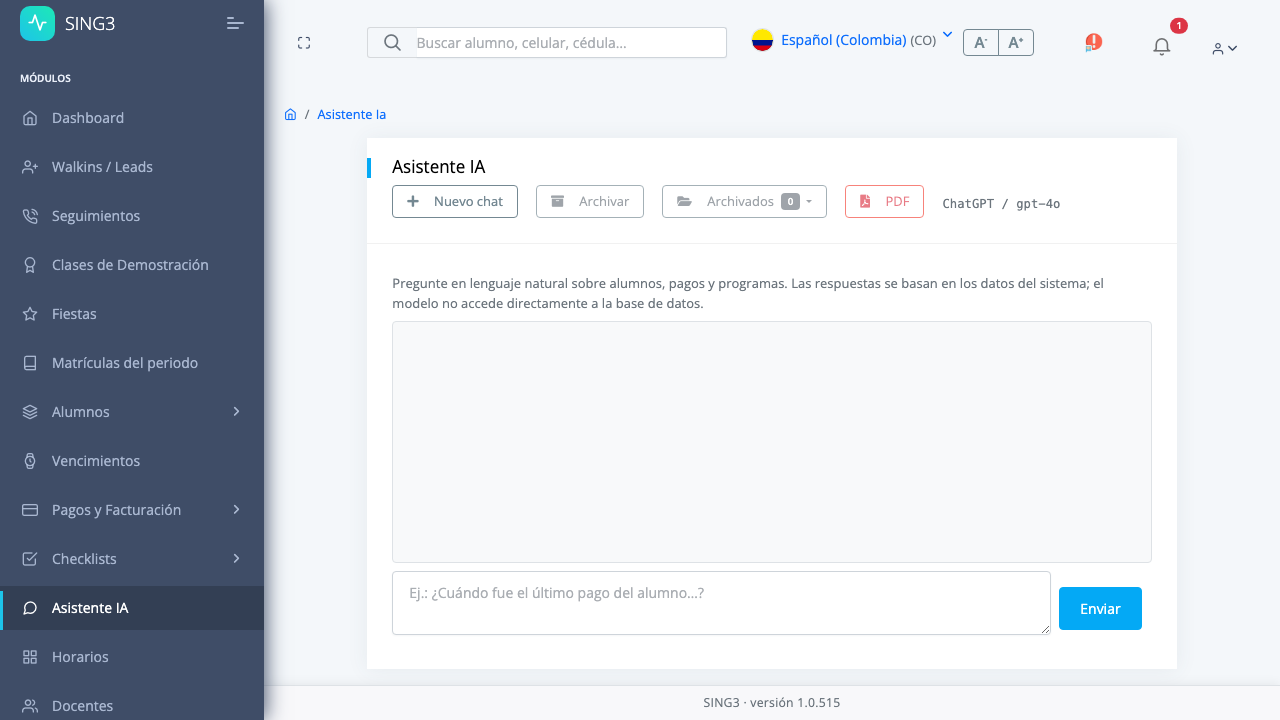Open the user profile menu icon
Image resolution: width=1280 pixels, height=720 pixels.
point(1224,48)
